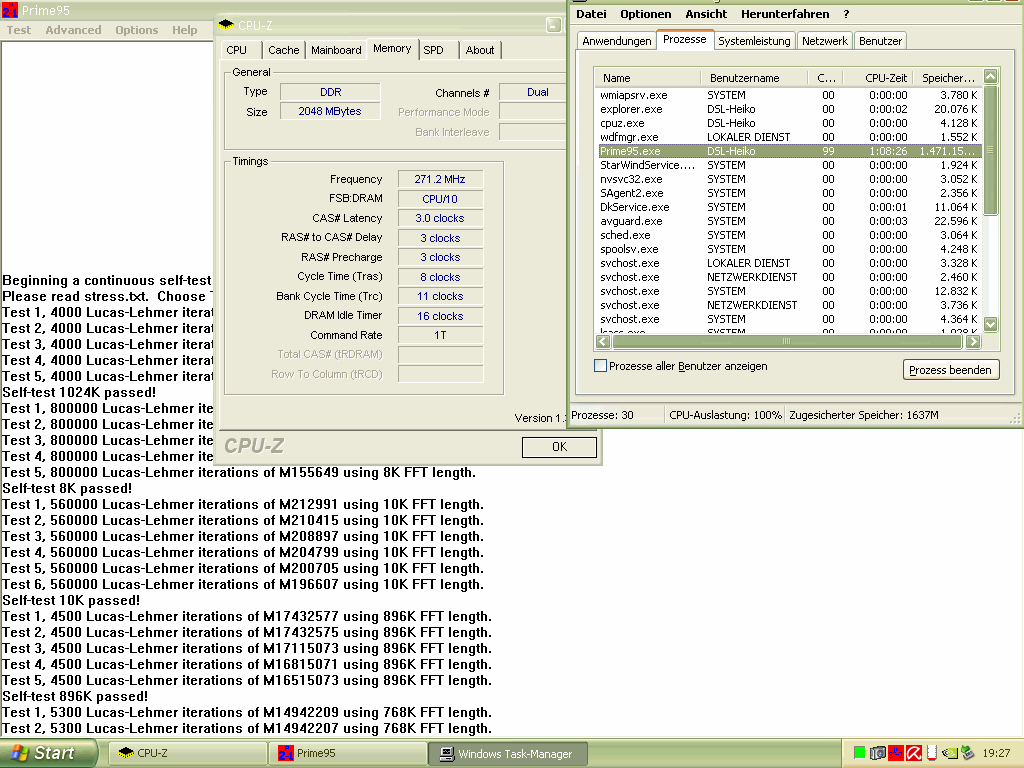Select the Prime95.exe process row
Viewport: 1024px width, 768px height.
click(788, 151)
